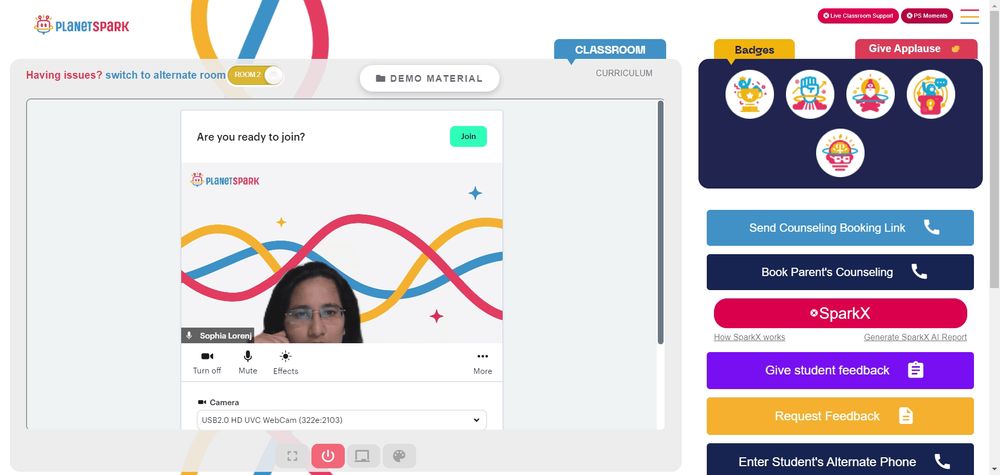Click phone icon on Send Counseling Booking Link
This screenshot has height=475, width=1000.
931,228
